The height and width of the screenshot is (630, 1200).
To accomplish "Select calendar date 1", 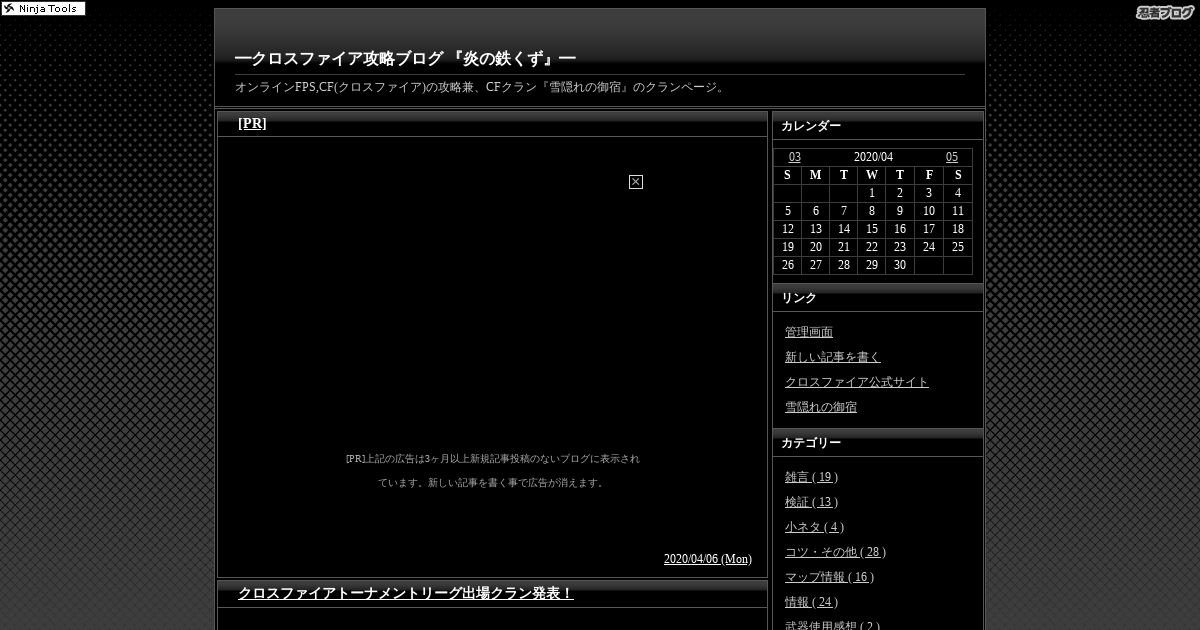I will click(871, 193).
